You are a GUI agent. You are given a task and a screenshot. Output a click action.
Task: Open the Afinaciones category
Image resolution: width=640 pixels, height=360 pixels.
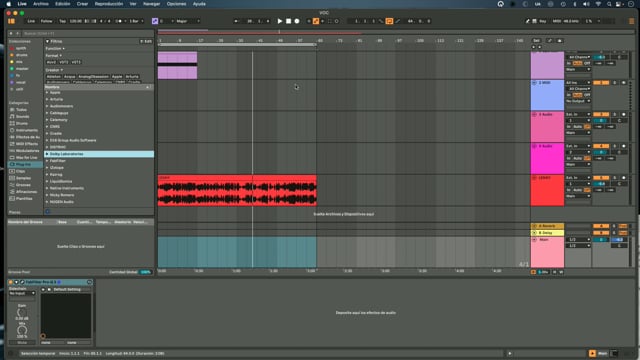point(26,191)
